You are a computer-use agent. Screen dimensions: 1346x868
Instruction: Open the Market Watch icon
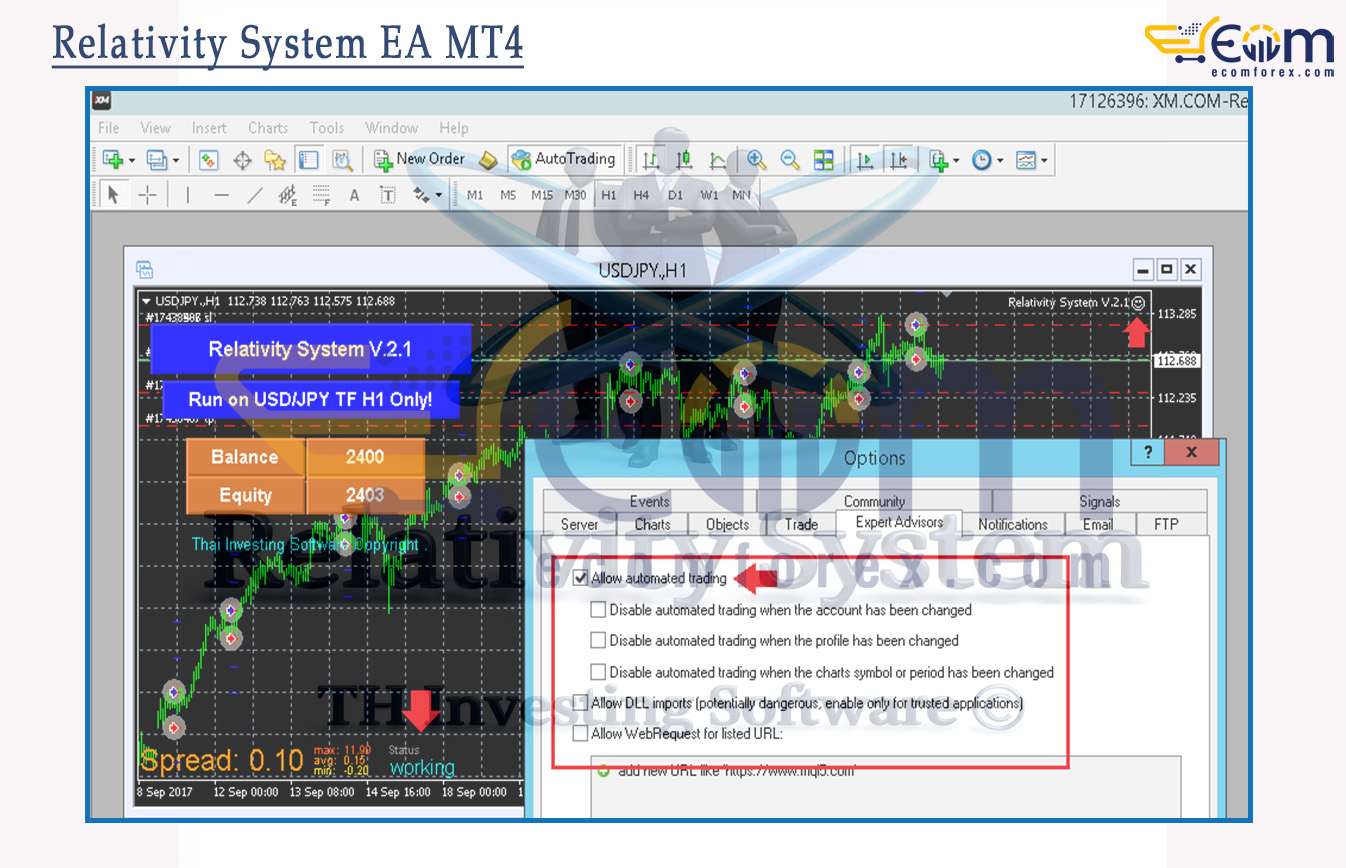(x=209, y=160)
